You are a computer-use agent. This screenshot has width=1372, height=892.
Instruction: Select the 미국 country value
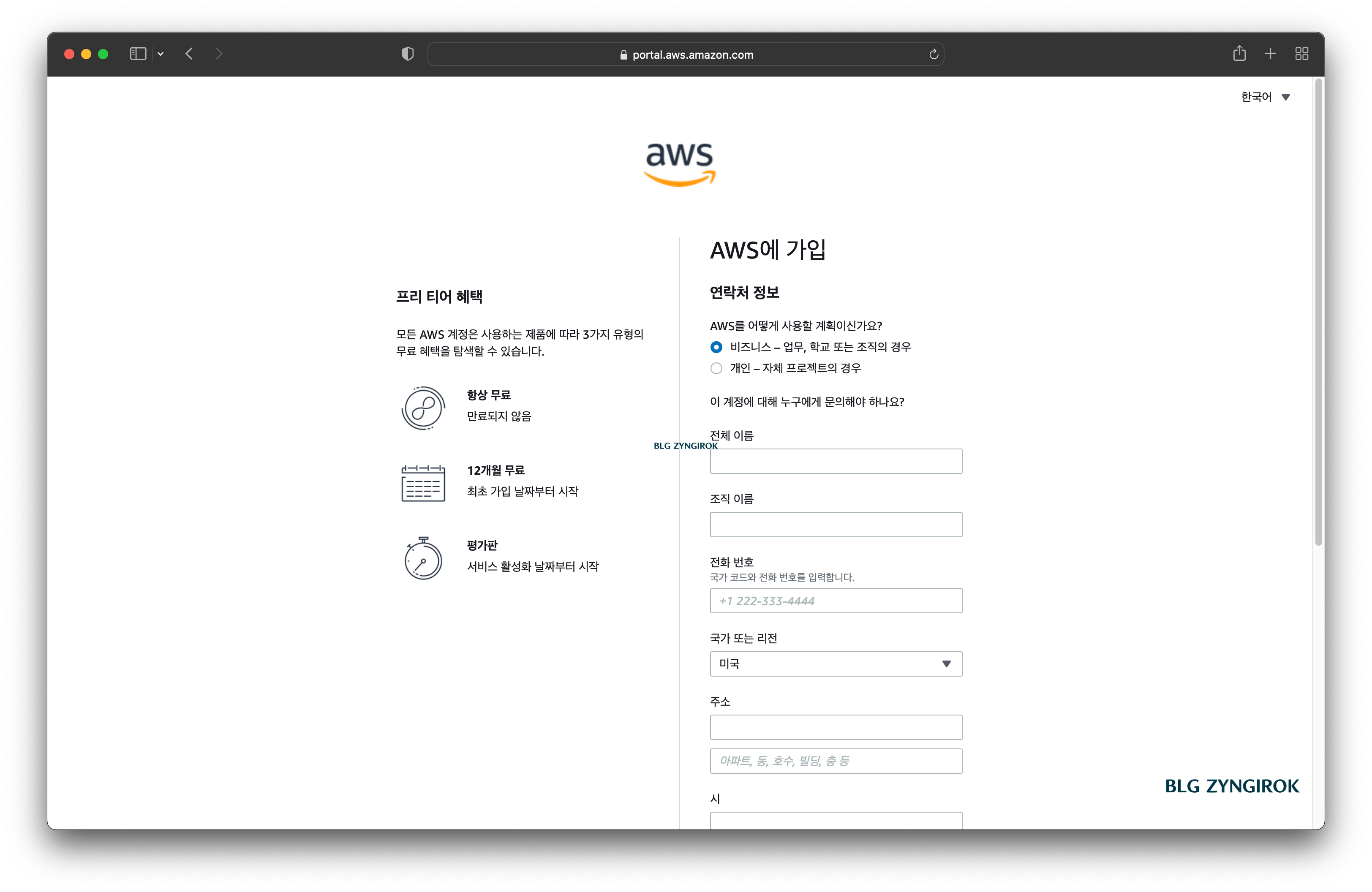point(729,664)
